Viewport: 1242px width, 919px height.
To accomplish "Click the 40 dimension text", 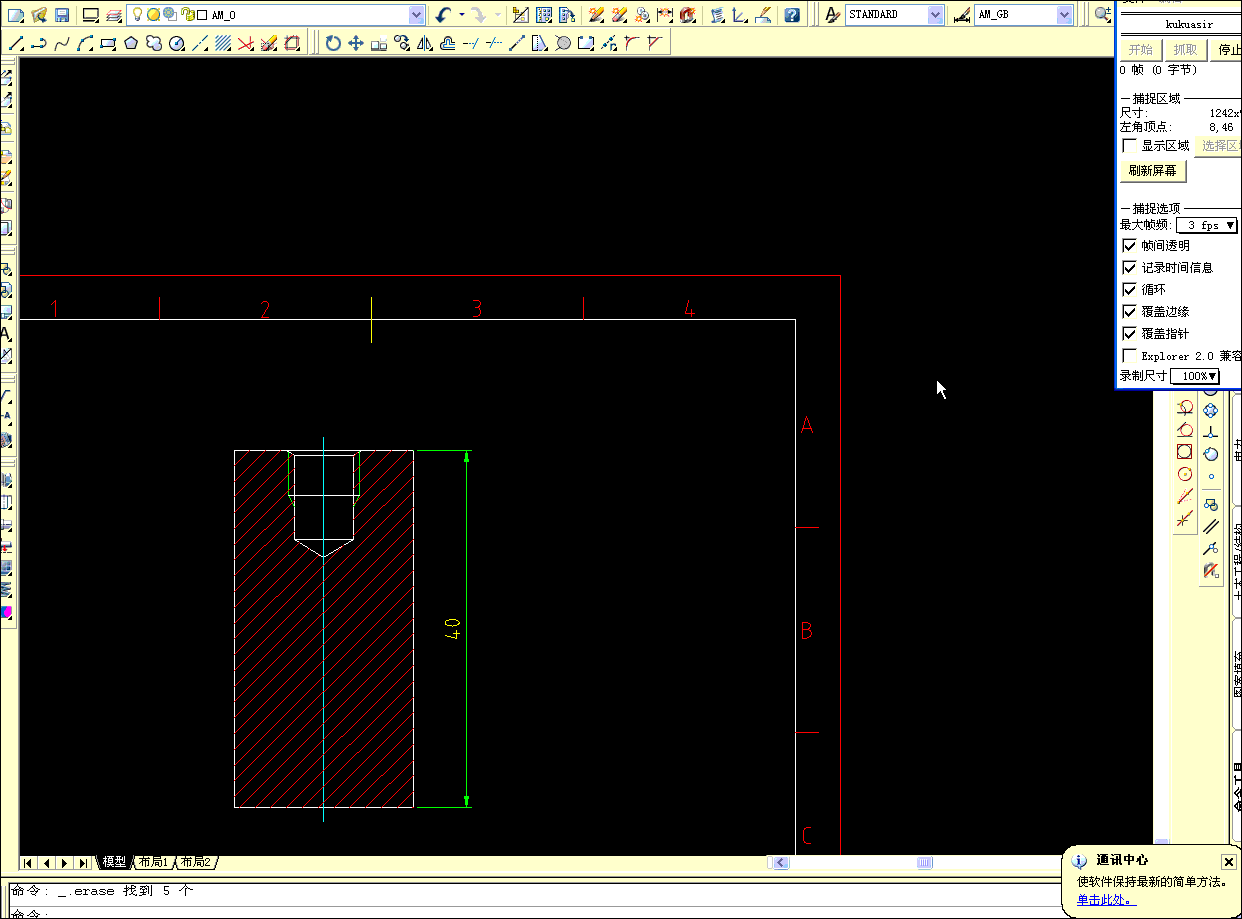I will click(452, 629).
